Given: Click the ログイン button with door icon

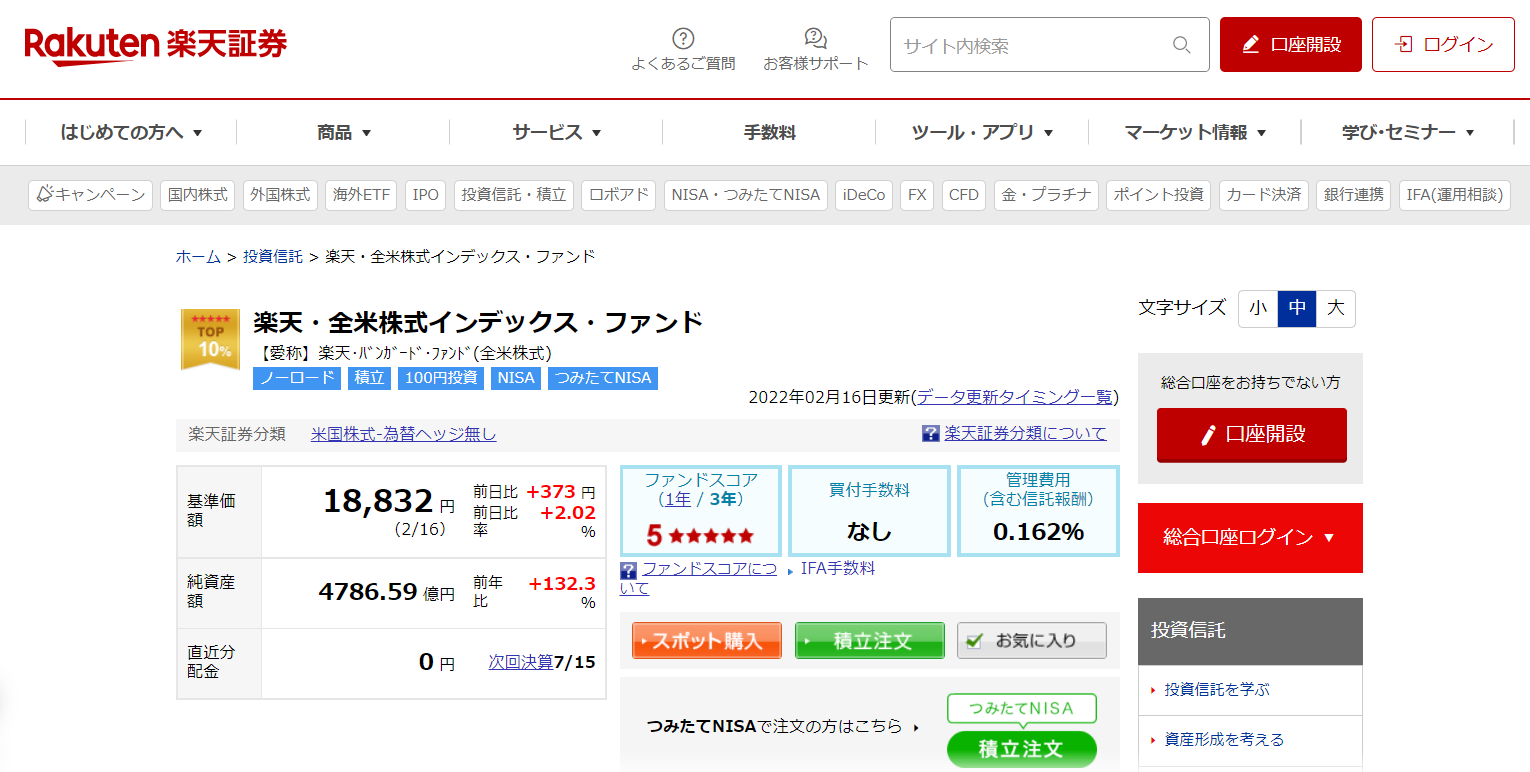Looking at the screenshot, I should click(x=1442, y=44).
